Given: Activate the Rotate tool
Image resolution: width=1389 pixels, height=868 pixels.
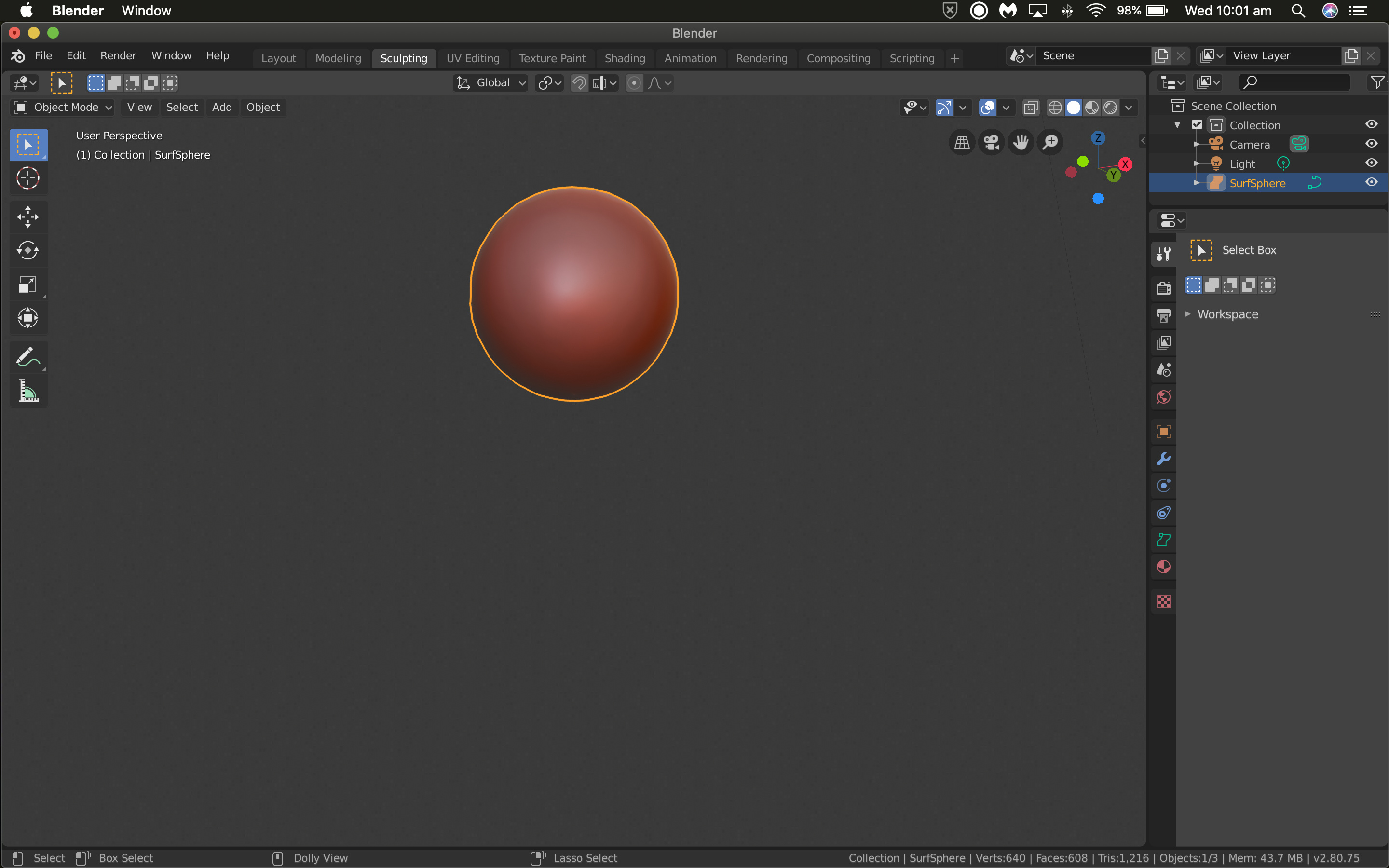Looking at the screenshot, I should click(x=28, y=250).
